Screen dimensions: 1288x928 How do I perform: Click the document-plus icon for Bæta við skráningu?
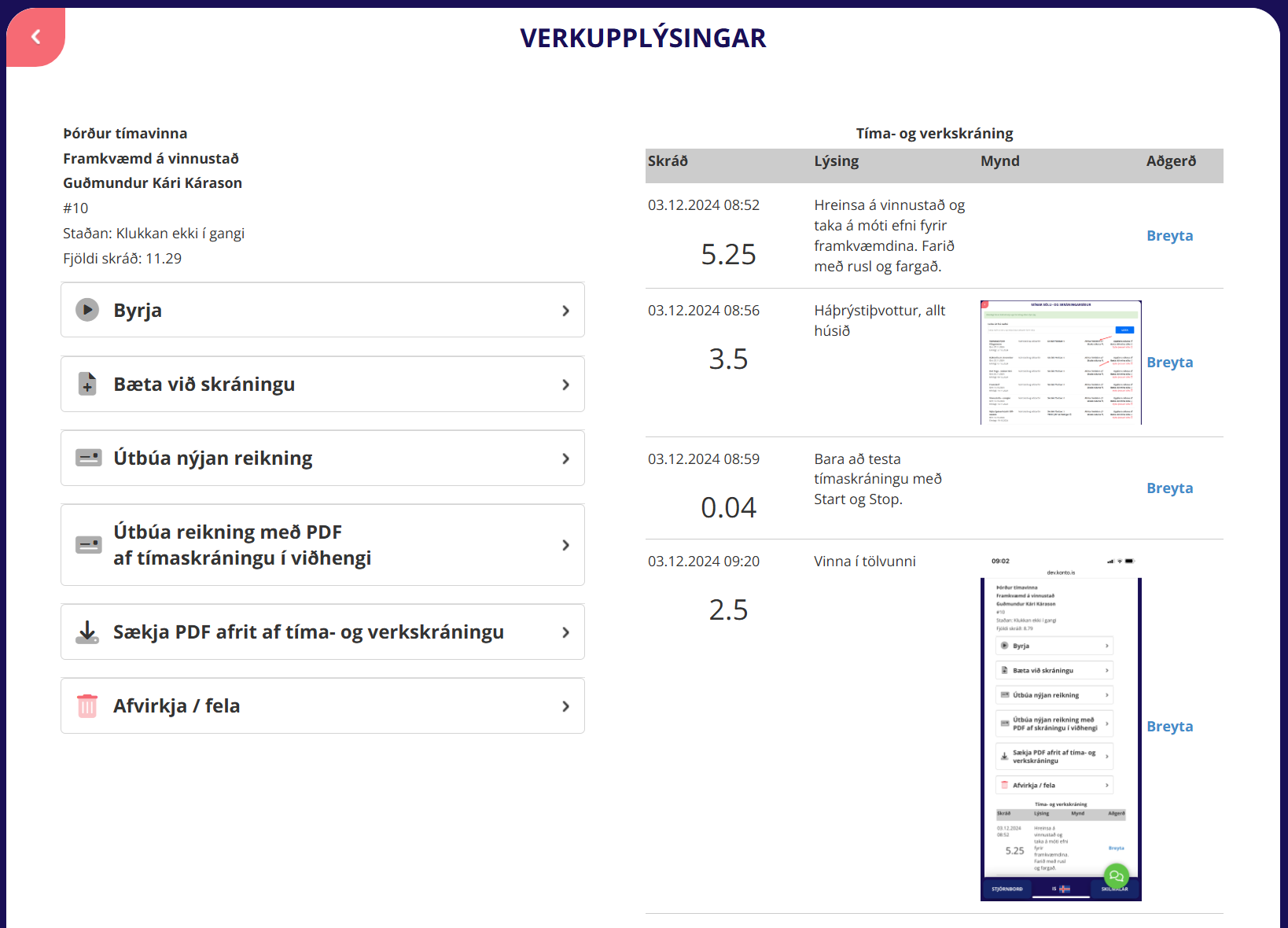tap(87, 384)
